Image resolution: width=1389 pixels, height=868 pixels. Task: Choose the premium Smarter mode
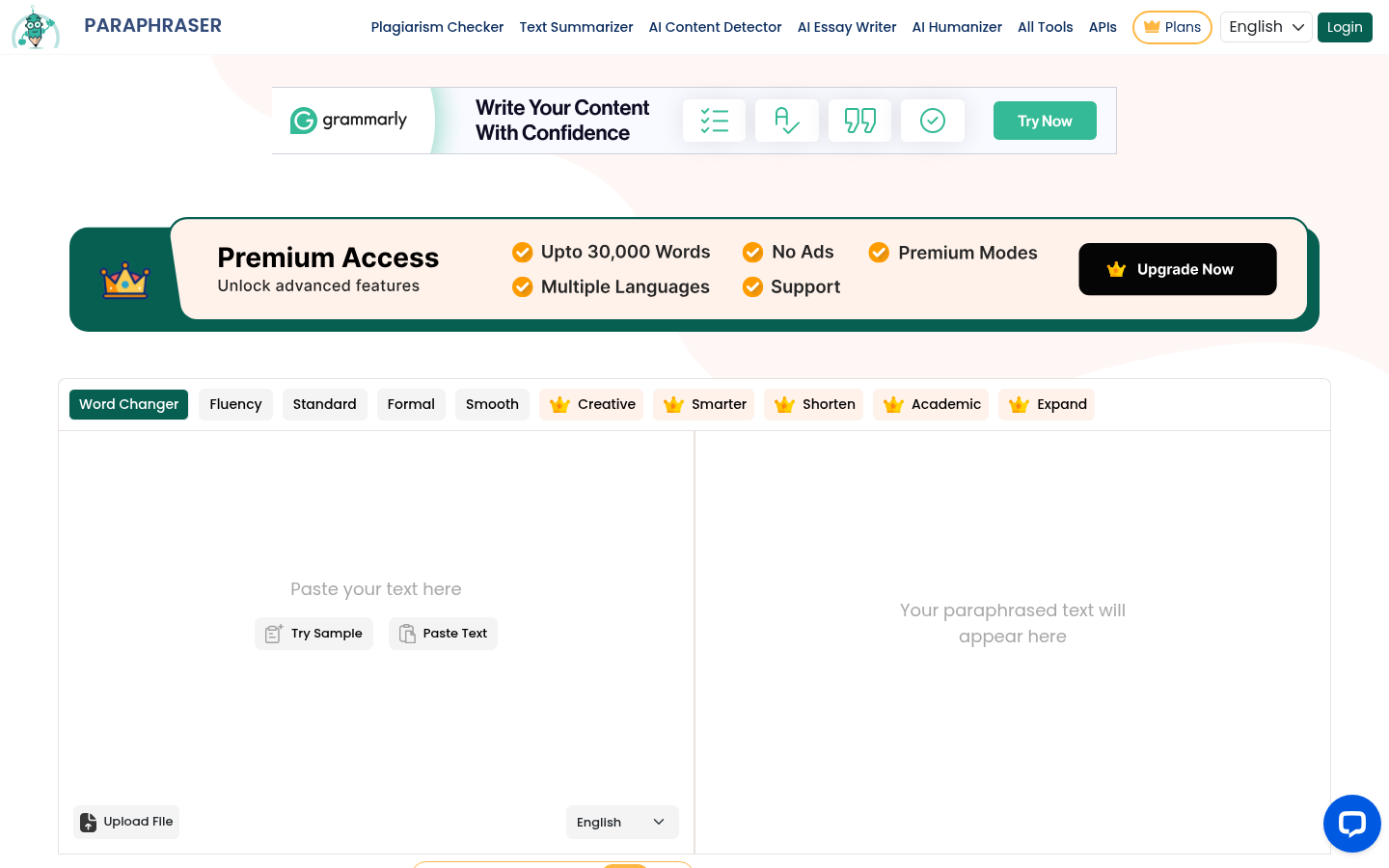[x=704, y=404]
